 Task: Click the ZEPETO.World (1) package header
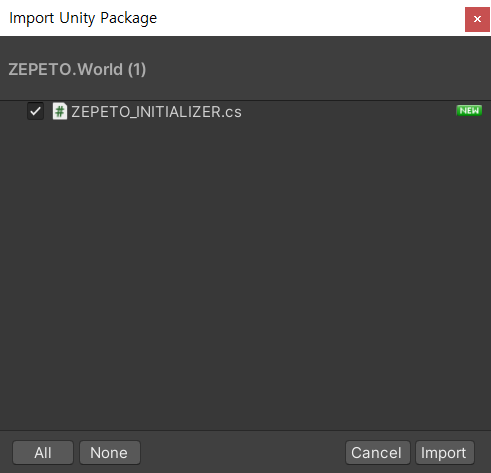point(77,69)
